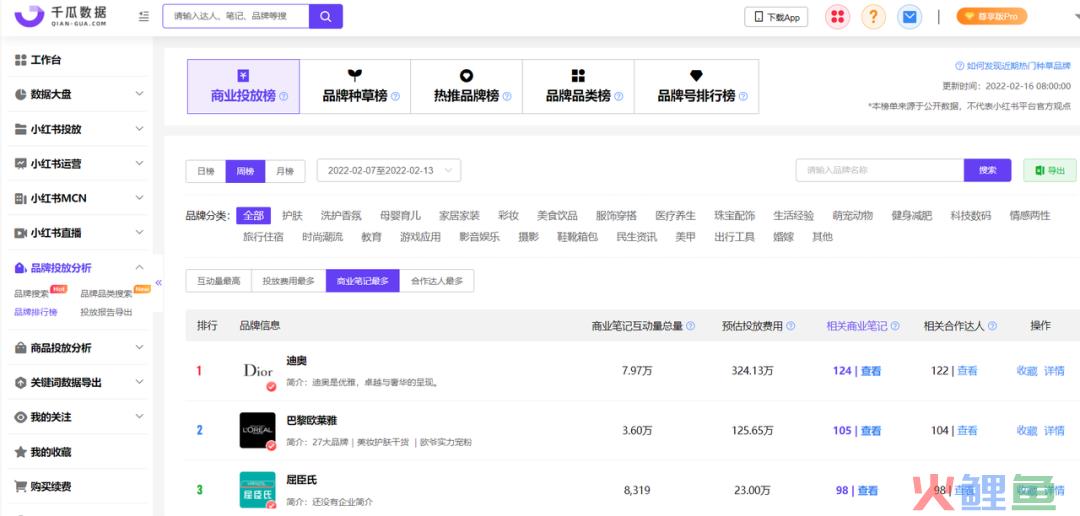The image size is (1080, 516).
Task: Sort by 投放费用最多
Action: [x=289, y=281]
